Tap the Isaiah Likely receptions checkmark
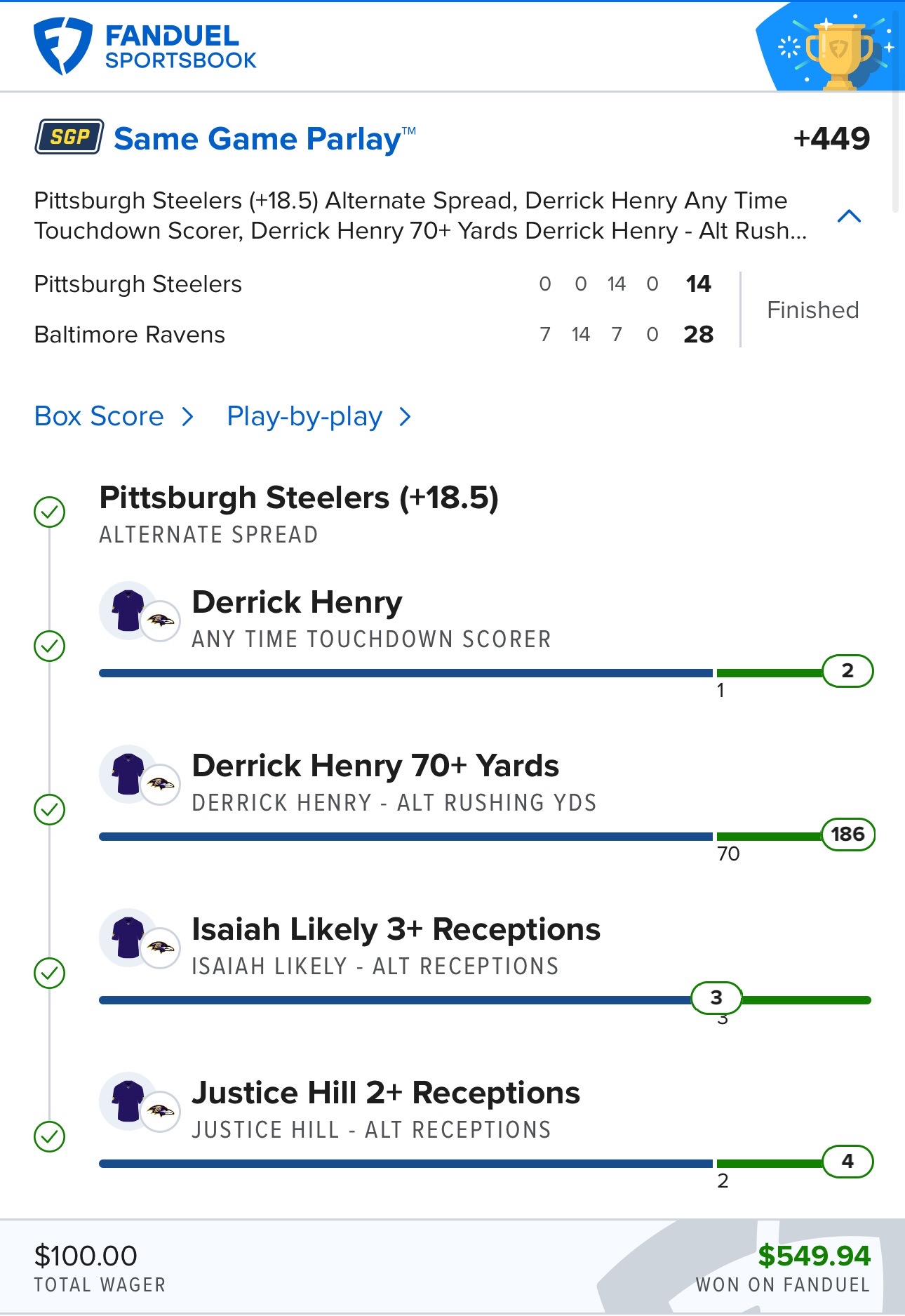The height and width of the screenshot is (1316, 905). pyautogui.click(x=49, y=973)
